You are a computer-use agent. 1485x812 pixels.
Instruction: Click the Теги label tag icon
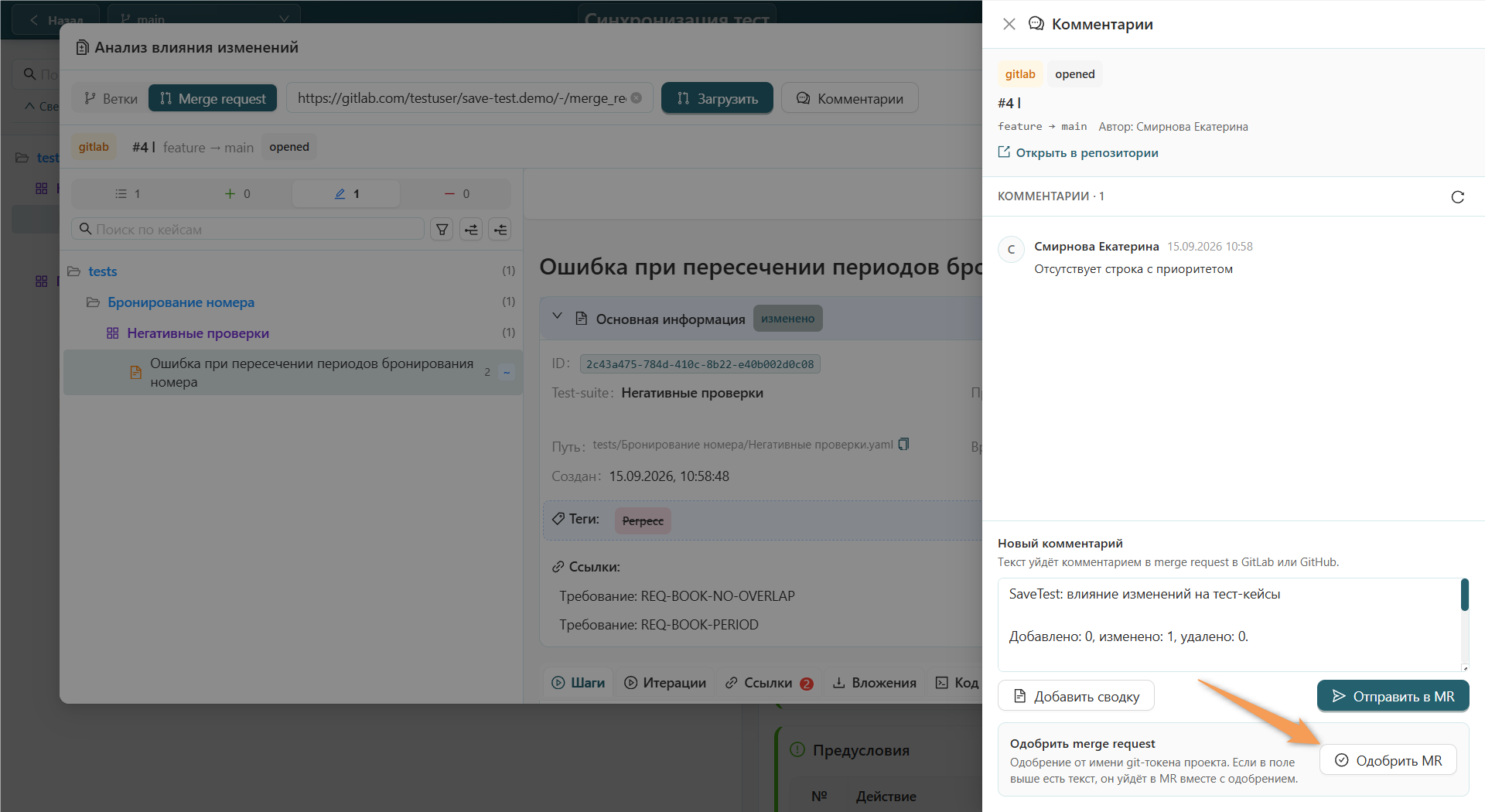coord(558,519)
